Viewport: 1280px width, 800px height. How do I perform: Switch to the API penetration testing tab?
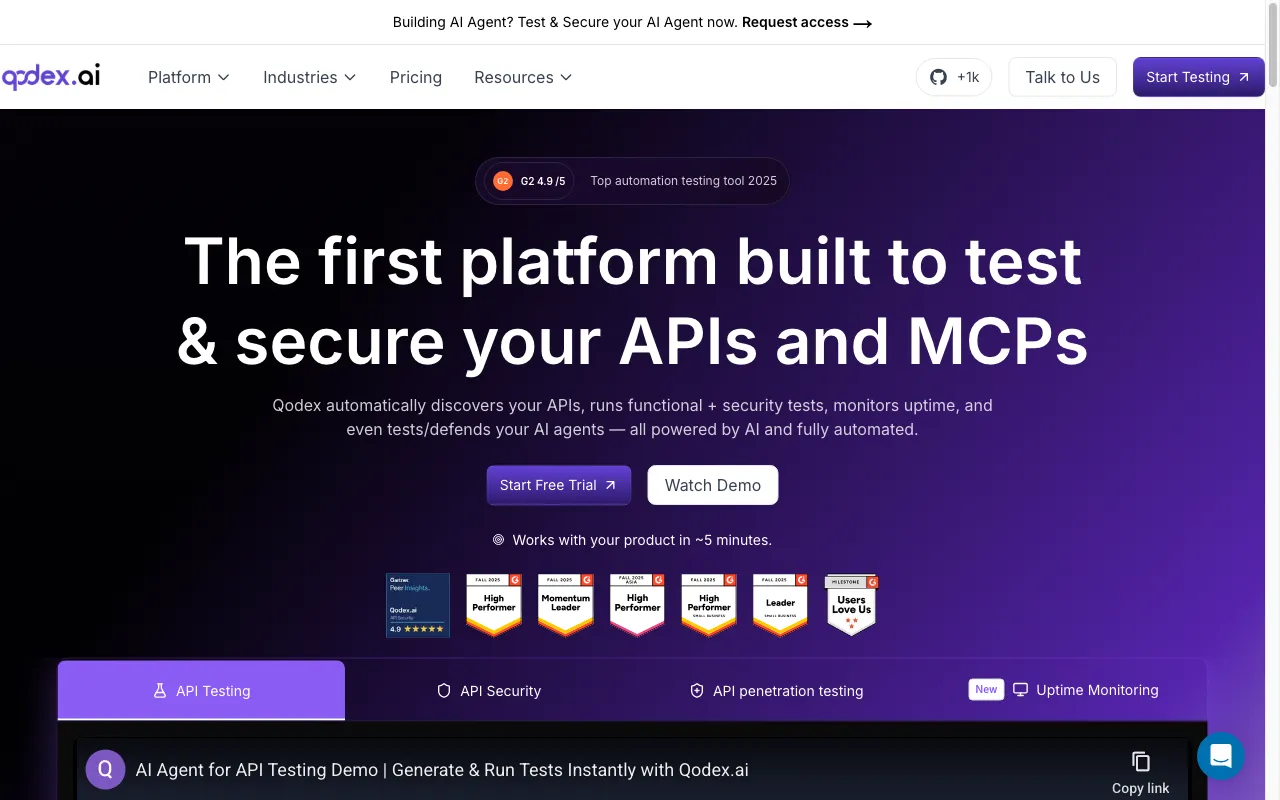click(777, 690)
